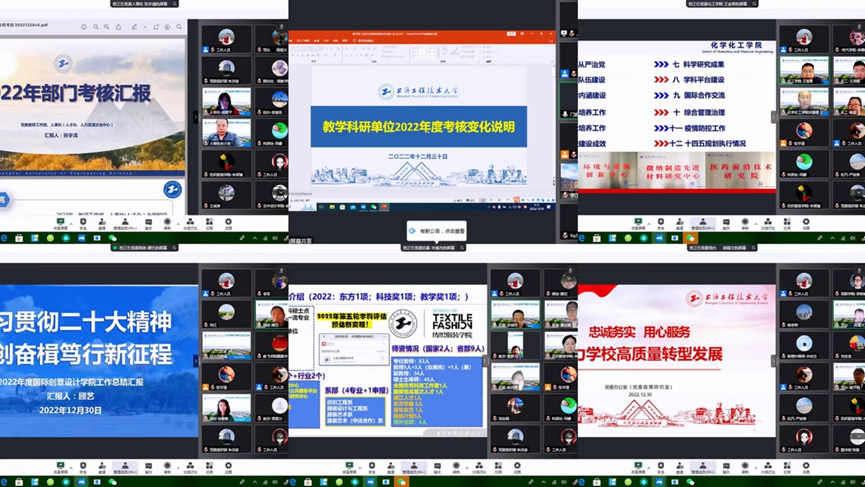This screenshot has height=487, width=865.
Task: Select the blue-shirted man's video tile in the top-left meeting
Action: [227, 131]
